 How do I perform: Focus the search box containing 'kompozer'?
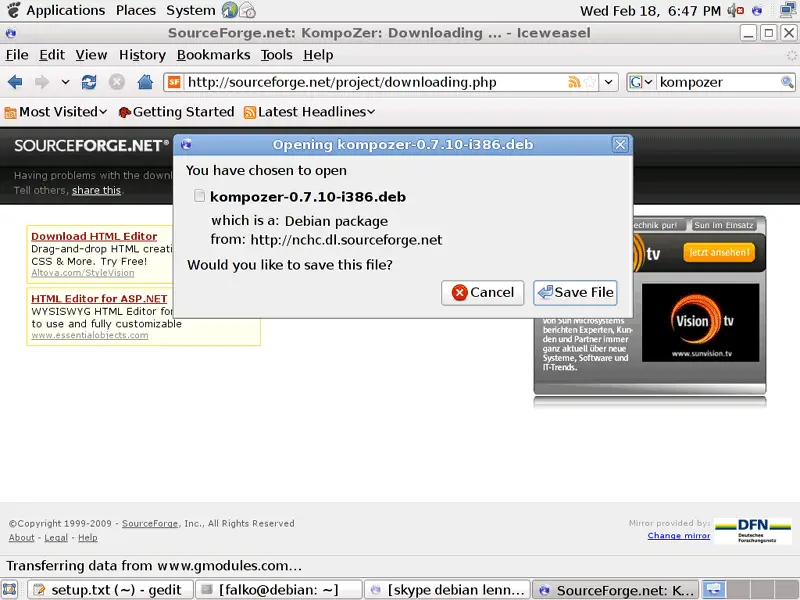tap(718, 82)
